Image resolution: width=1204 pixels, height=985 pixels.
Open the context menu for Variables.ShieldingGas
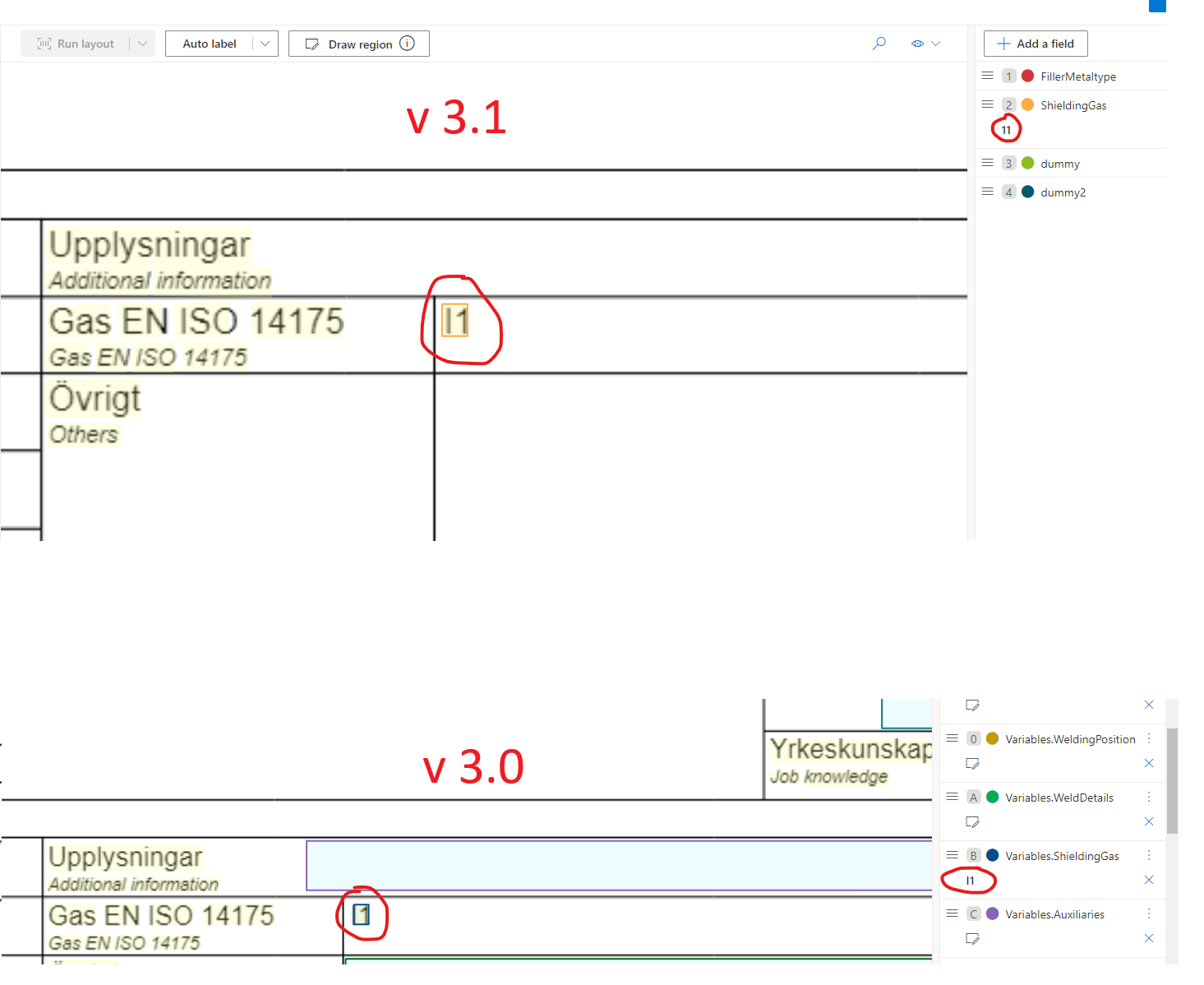pyautogui.click(x=1149, y=855)
